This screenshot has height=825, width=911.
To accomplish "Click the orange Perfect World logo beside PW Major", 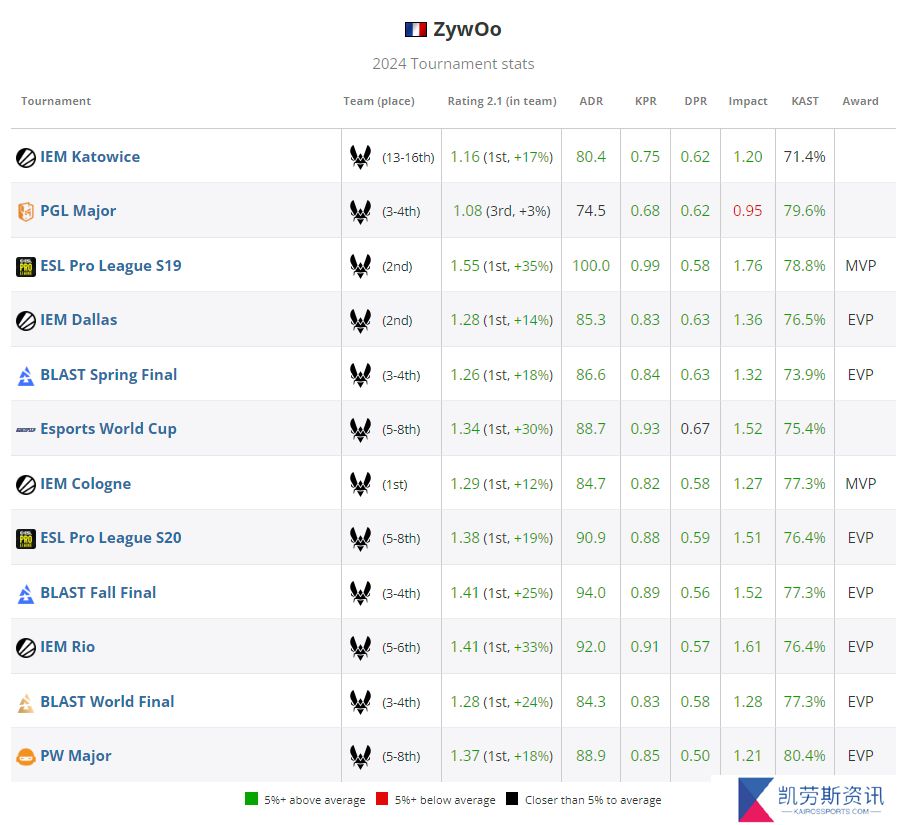I will click(26, 757).
